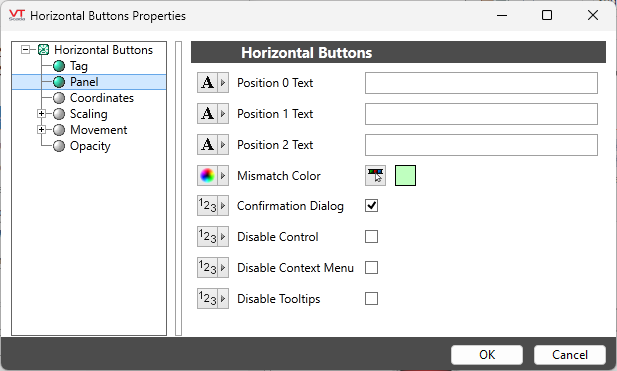This screenshot has width=617, height=371.
Task: Enable the Disable Control checkbox
Action: [x=371, y=237]
